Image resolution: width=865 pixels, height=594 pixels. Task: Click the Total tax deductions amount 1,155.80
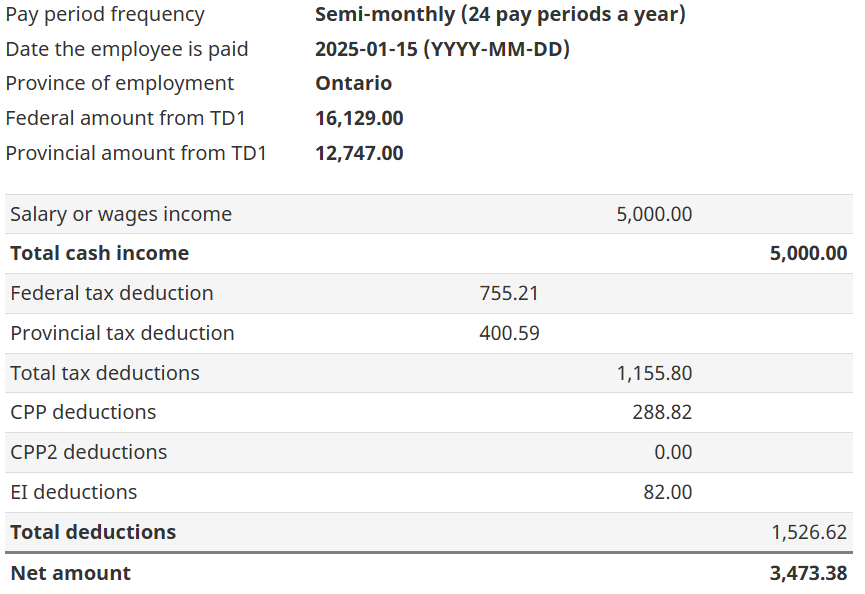click(654, 373)
